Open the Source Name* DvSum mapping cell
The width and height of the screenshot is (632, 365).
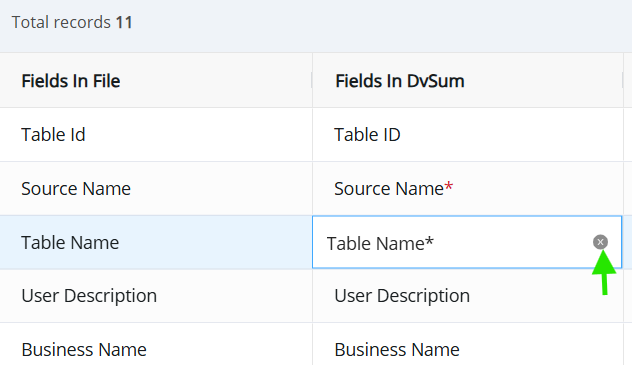click(468, 189)
